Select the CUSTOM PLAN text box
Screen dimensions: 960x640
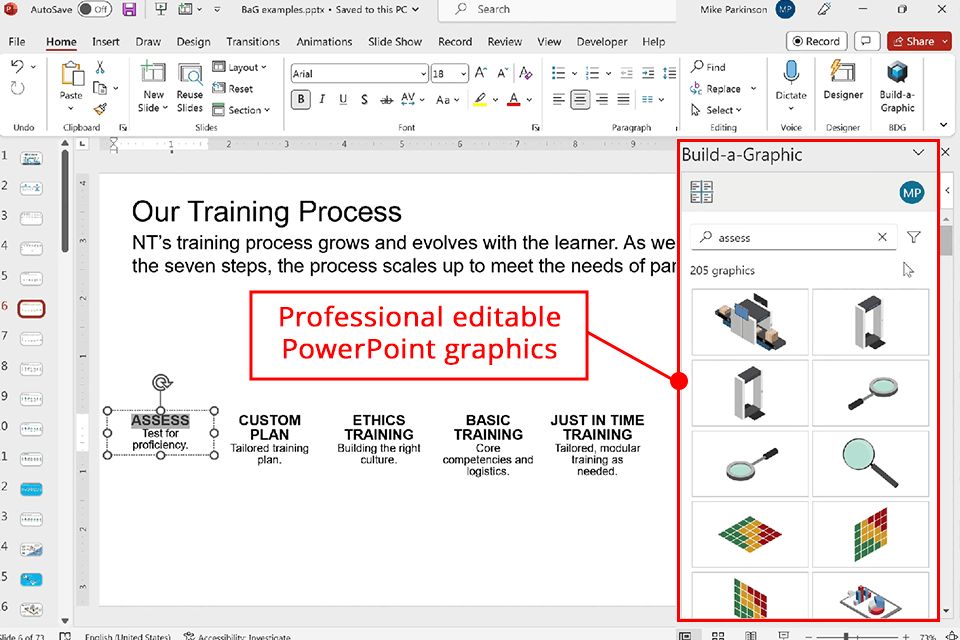tap(269, 439)
